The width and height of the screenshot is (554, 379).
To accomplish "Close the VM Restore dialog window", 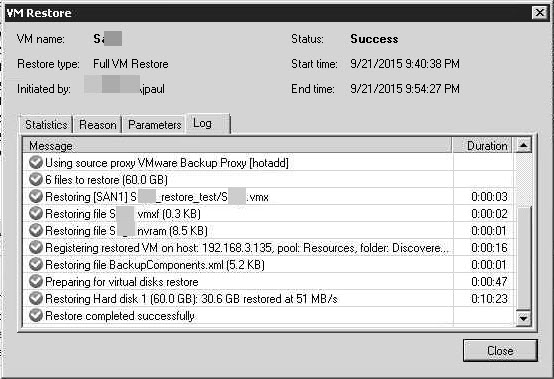I will tap(540, 13).
